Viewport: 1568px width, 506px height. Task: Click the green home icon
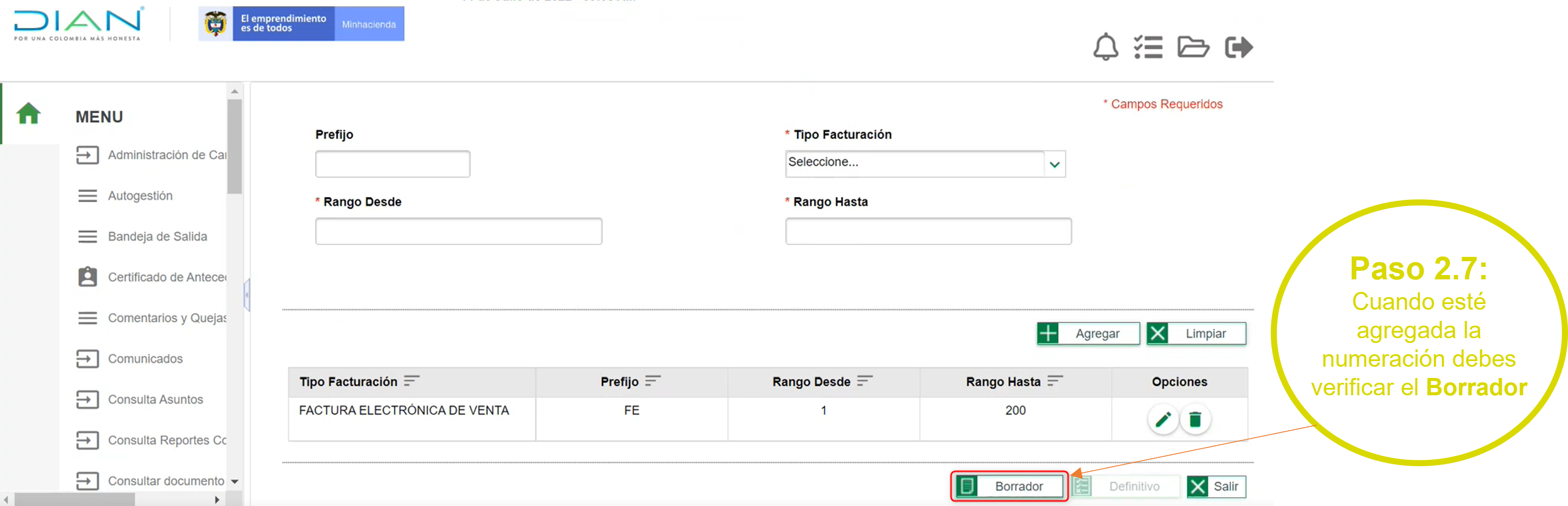[x=29, y=113]
